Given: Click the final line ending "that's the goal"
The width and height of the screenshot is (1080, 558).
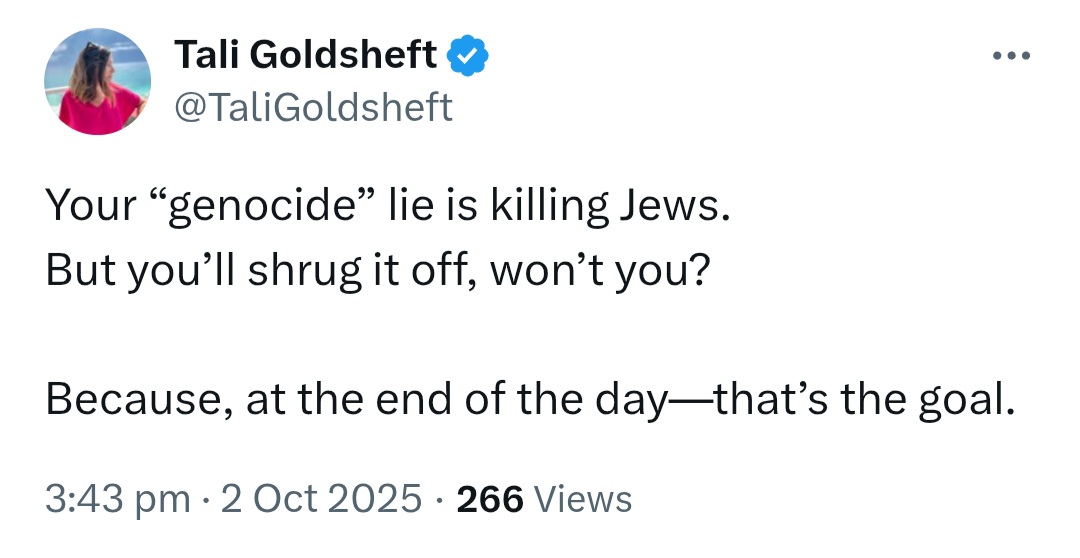Looking at the screenshot, I should pos(530,400).
